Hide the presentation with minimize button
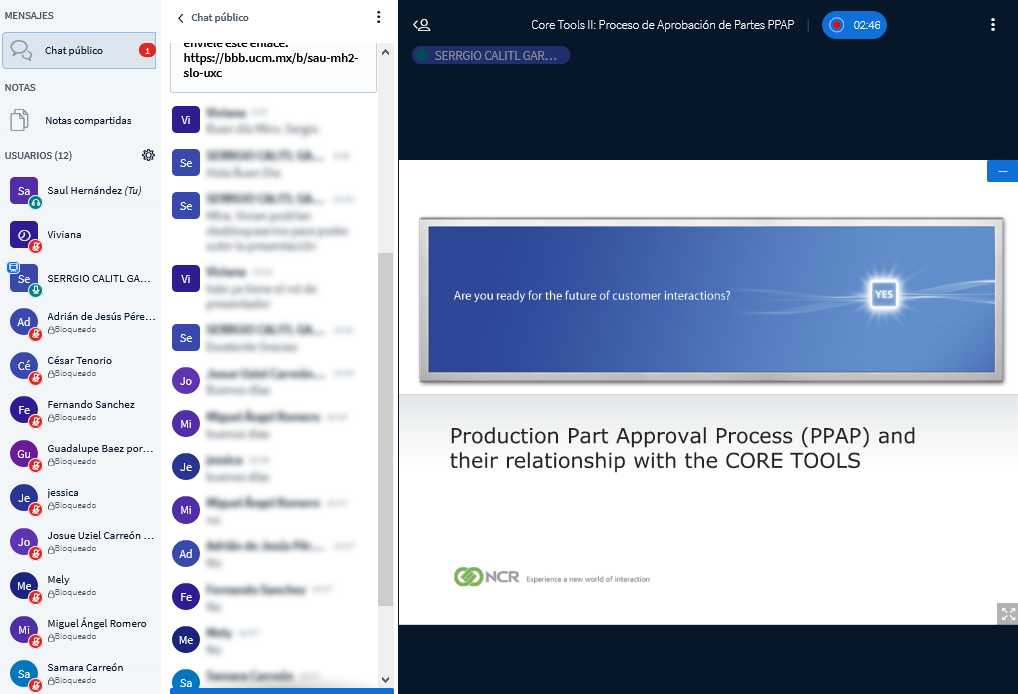Viewport: 1018px width, 694px height. [x=1002, y=171]
